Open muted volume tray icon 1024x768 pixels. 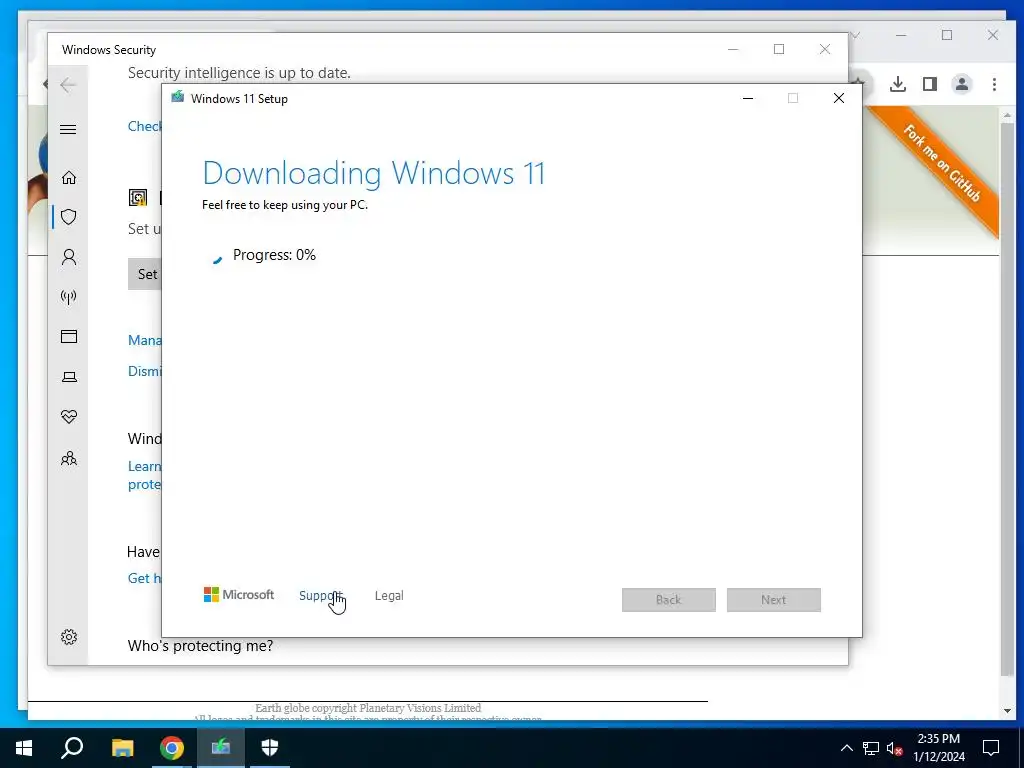(894, 748)
